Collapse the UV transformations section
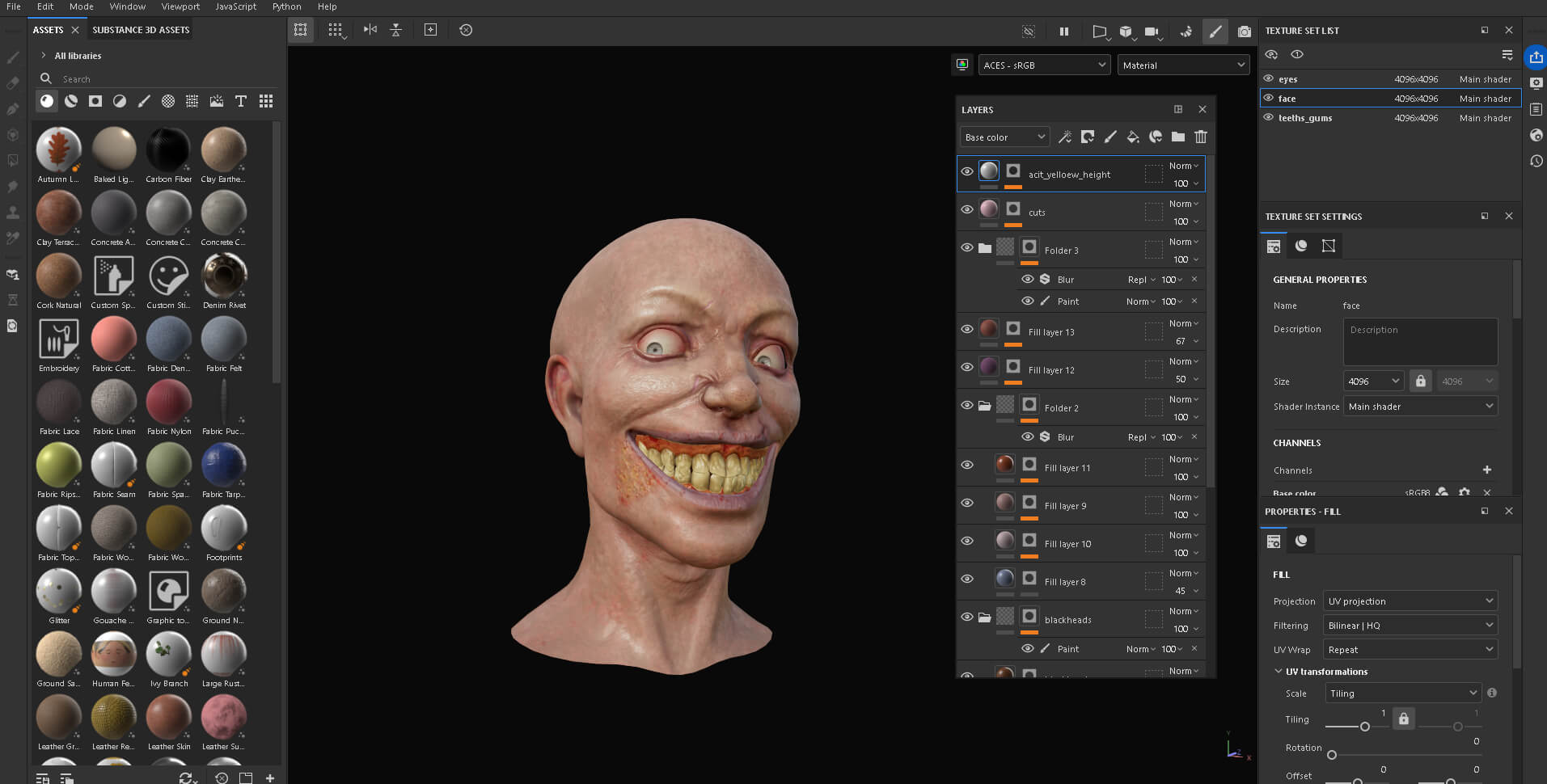This screenshot has height=784, width=1547. coord(1279,671)
